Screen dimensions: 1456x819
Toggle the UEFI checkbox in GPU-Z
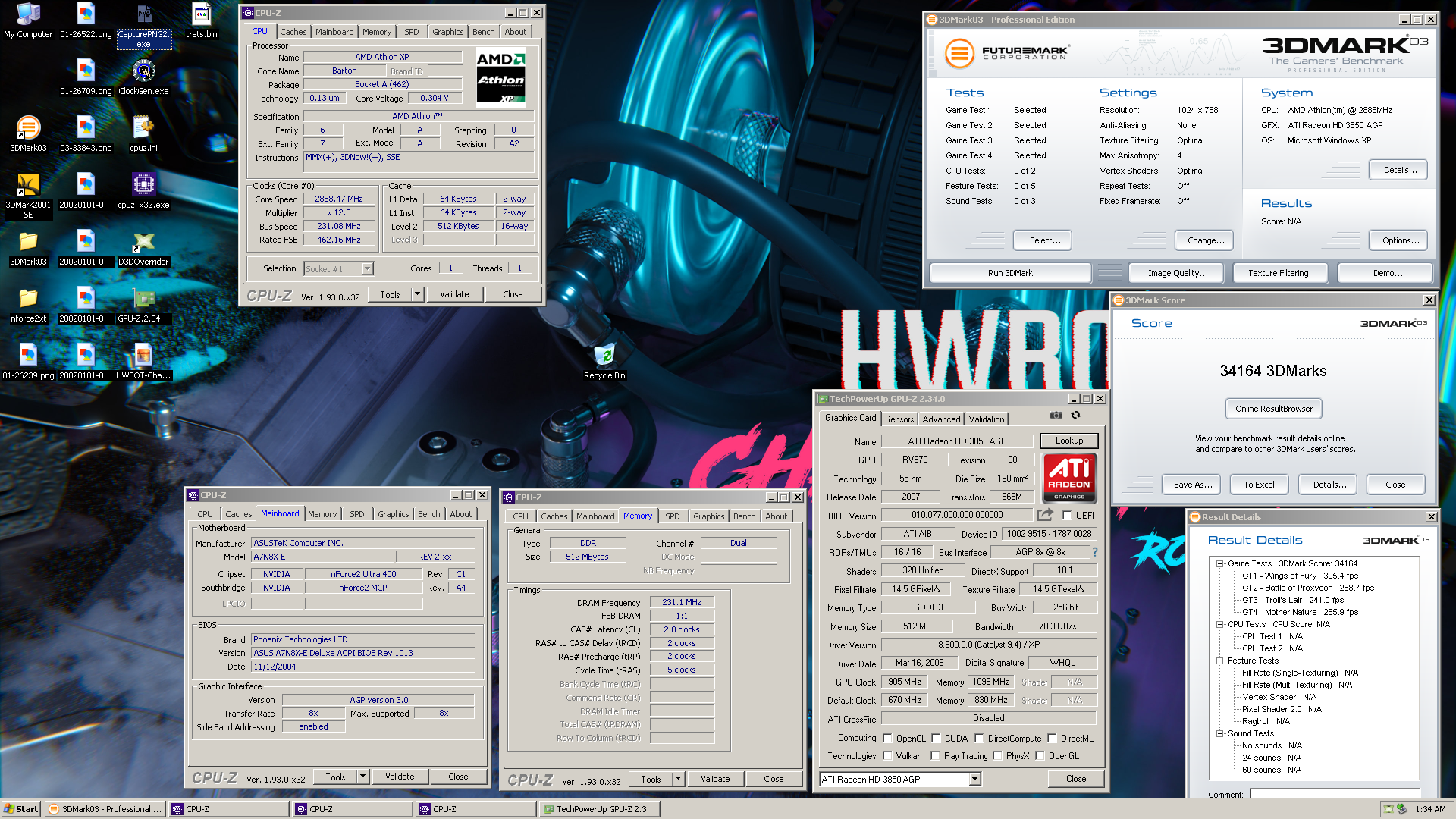(x=1068, y=516)
